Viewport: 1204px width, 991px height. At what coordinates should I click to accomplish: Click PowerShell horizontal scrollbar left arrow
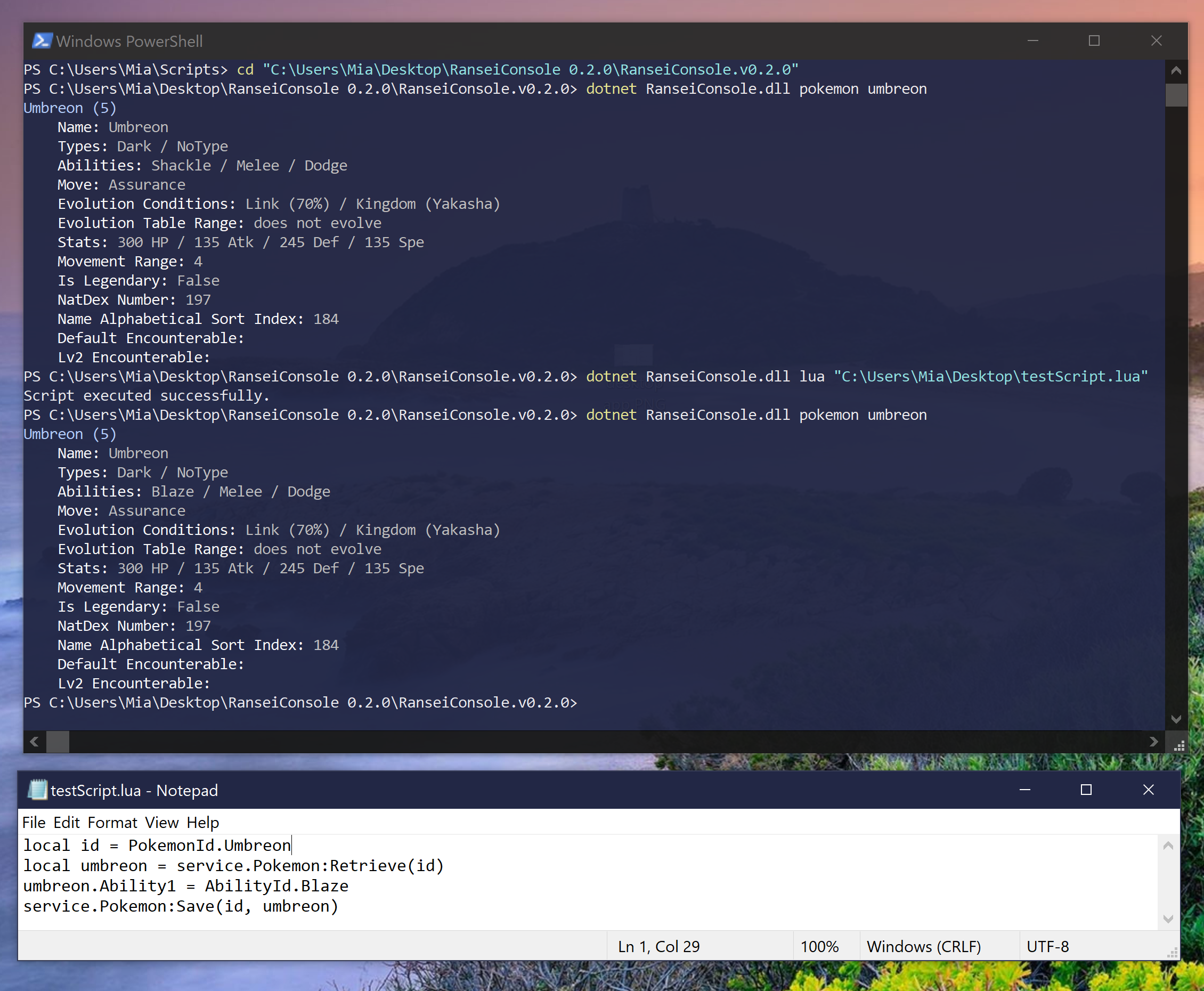[34, 742]
